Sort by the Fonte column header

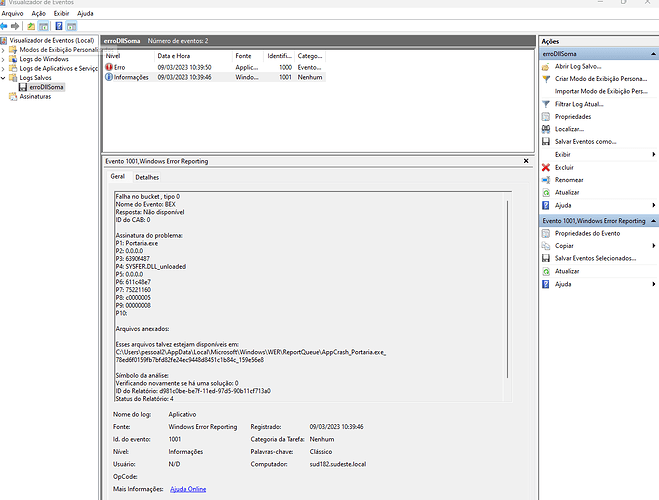click(x=248, y=56)
